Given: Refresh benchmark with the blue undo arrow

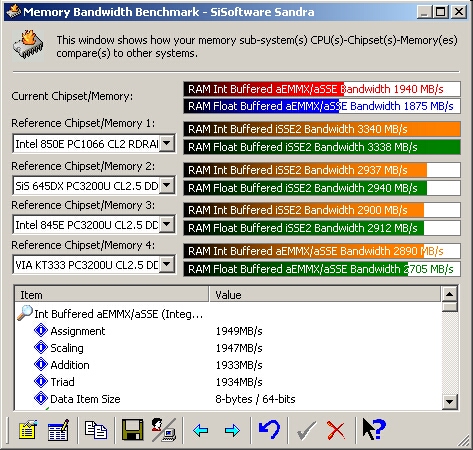Looking at the screenshot, I should [269, 430].
